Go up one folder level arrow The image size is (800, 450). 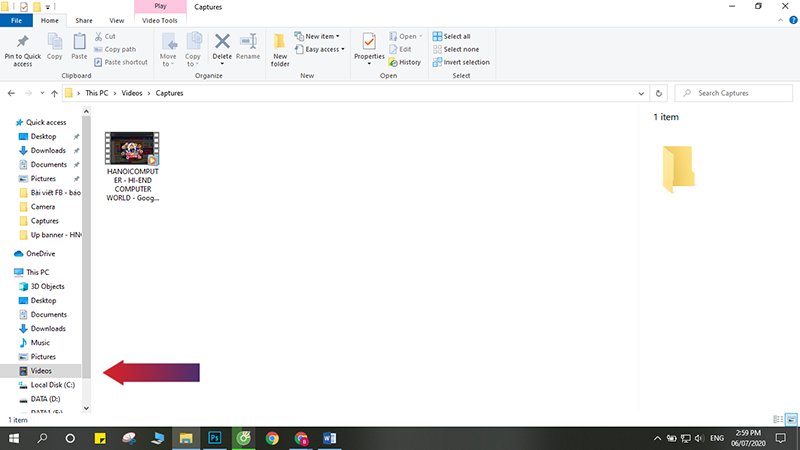point(53,93)
